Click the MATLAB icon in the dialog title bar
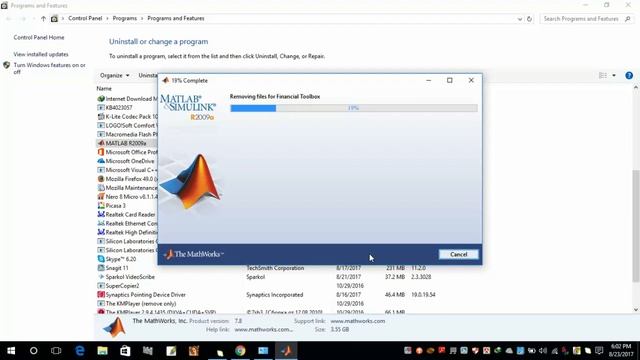The height and width of the screenshot is (360, 640). [165, 80]
